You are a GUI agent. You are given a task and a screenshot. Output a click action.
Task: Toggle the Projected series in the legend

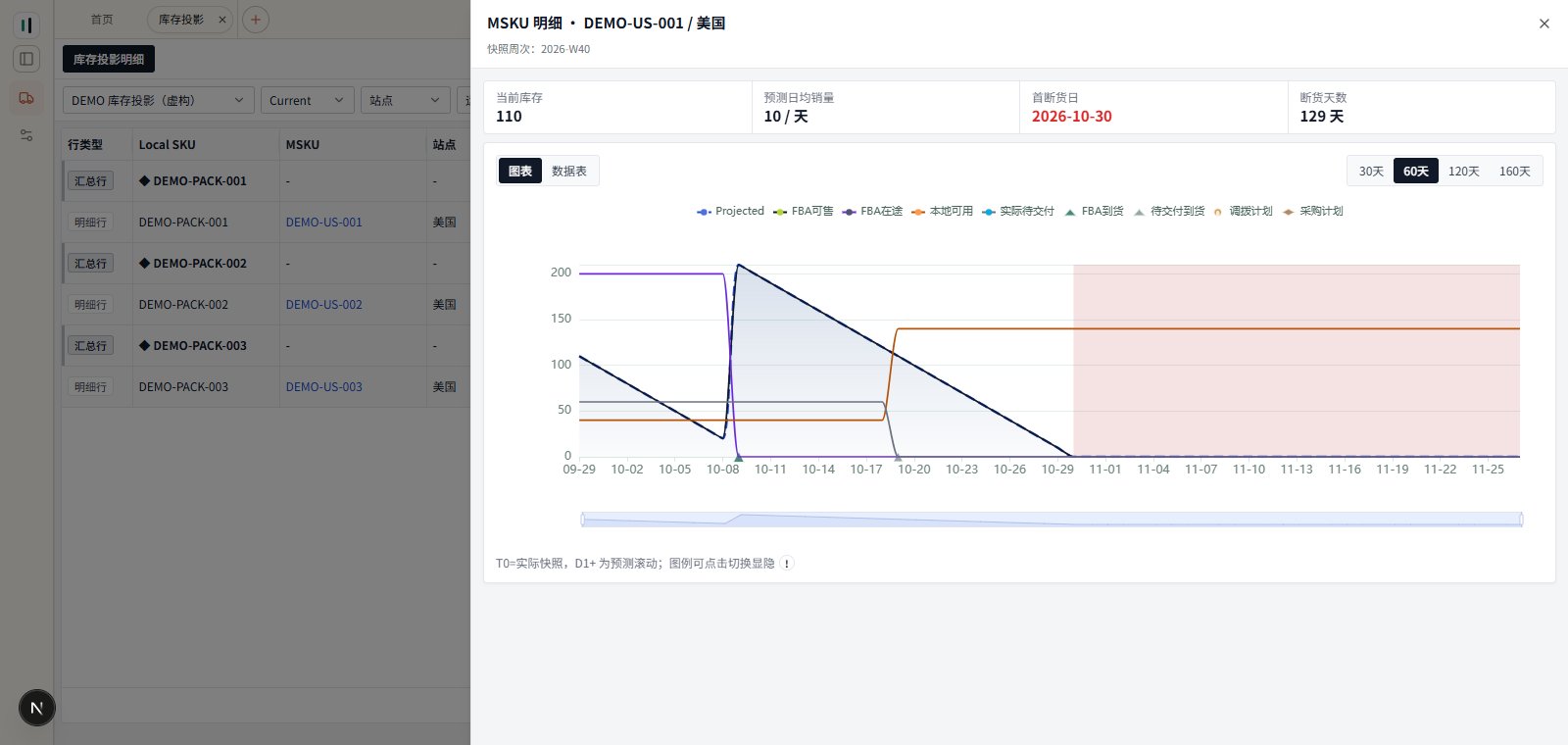[730, 212]
